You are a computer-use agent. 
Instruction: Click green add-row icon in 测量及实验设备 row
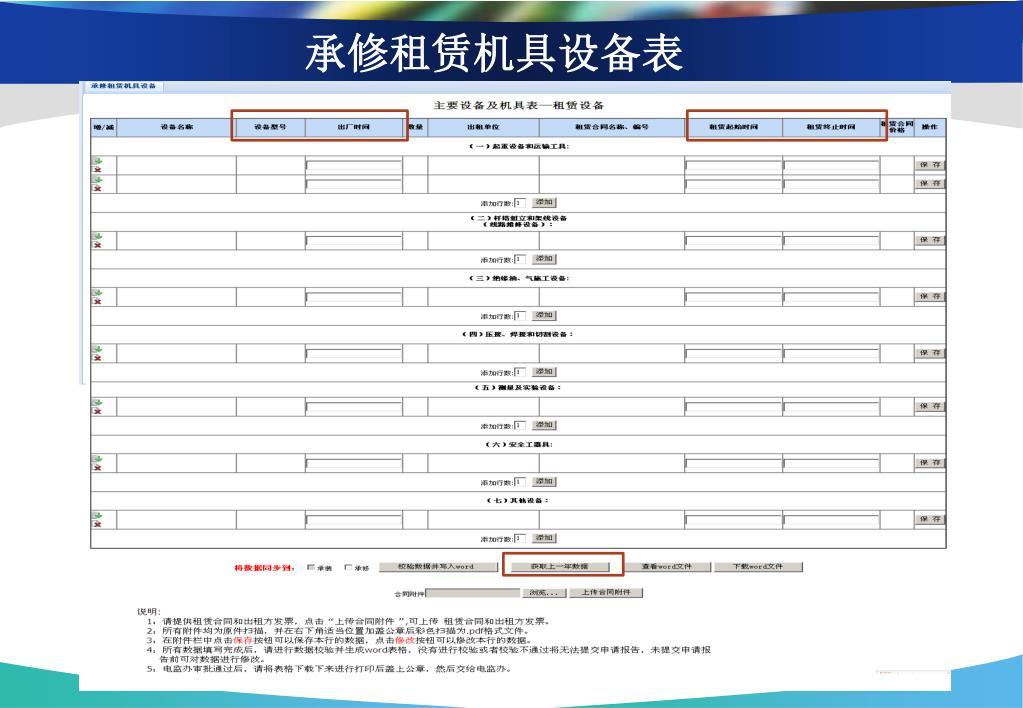tap(98, 403)
